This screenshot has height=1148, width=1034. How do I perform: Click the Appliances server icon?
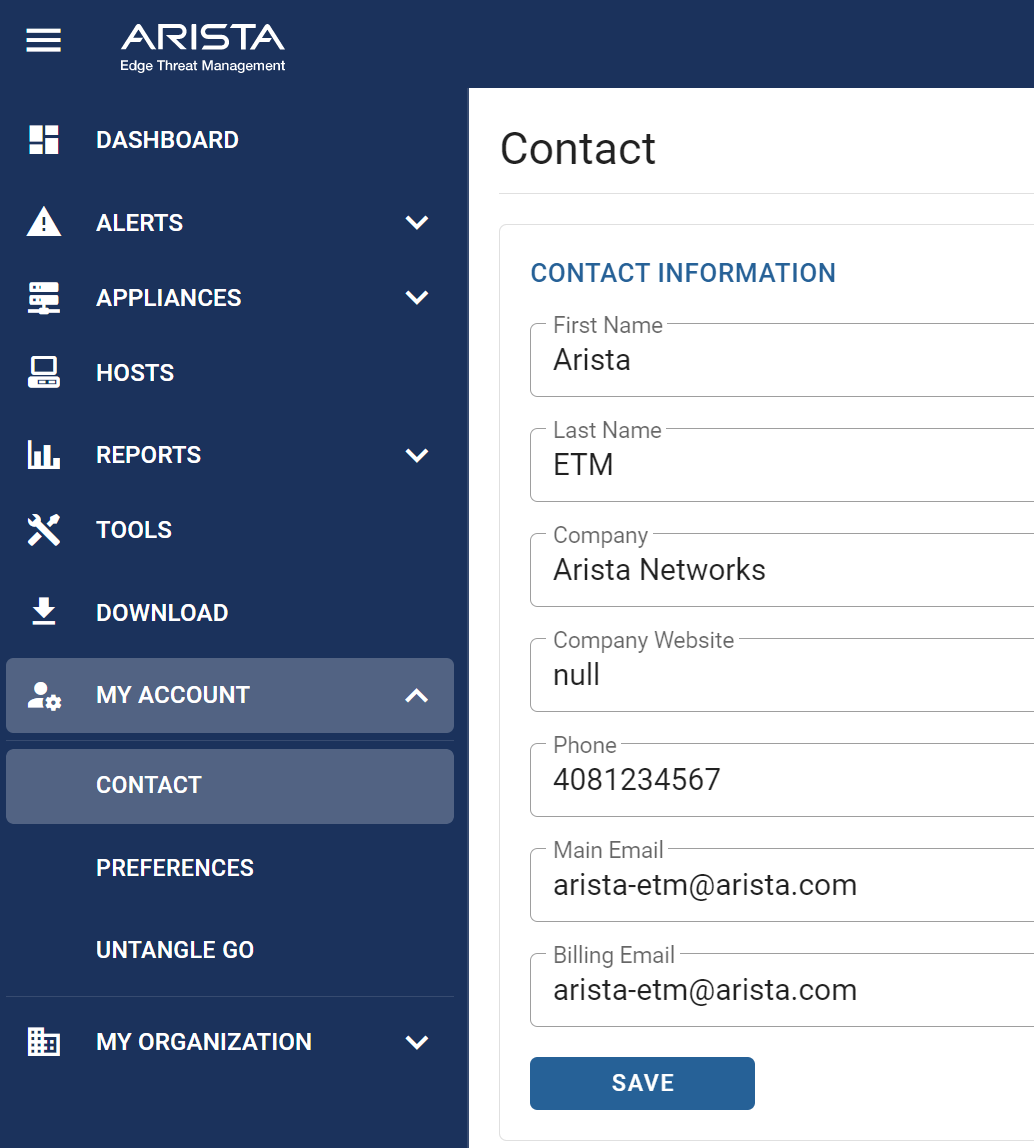tap(44, 298)
